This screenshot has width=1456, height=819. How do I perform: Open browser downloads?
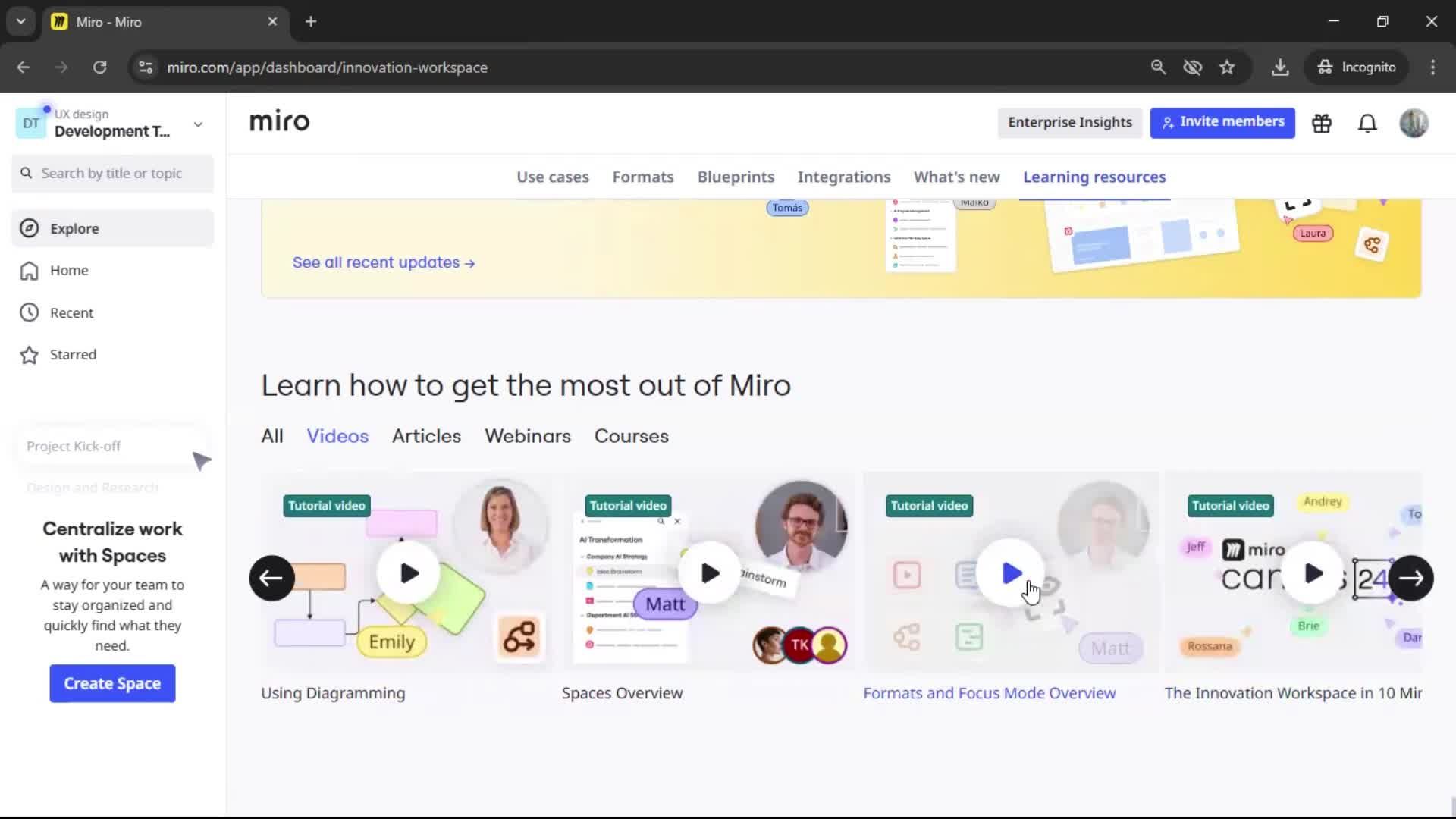1280,67
